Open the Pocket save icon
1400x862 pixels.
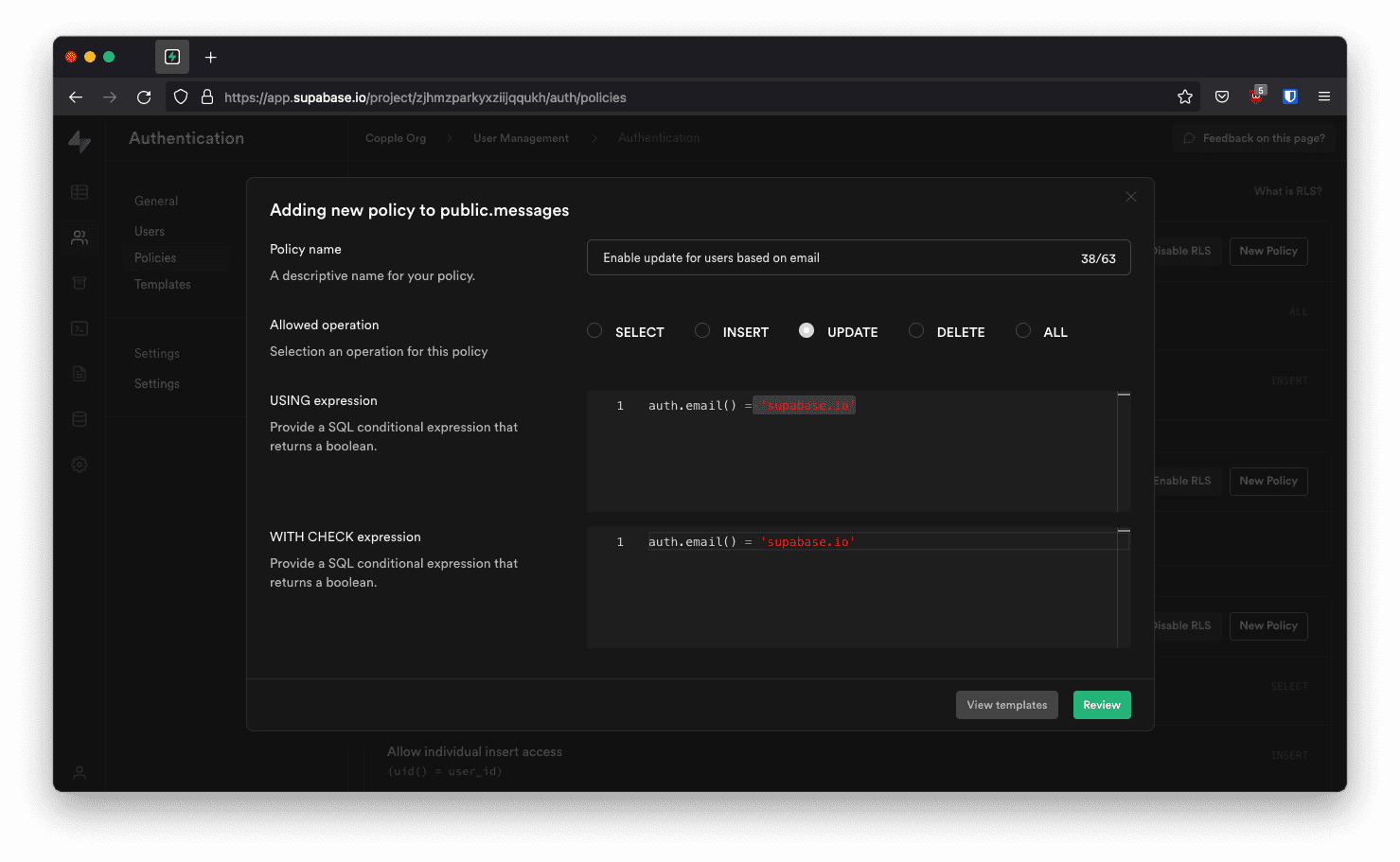(x=1222, y=97)
